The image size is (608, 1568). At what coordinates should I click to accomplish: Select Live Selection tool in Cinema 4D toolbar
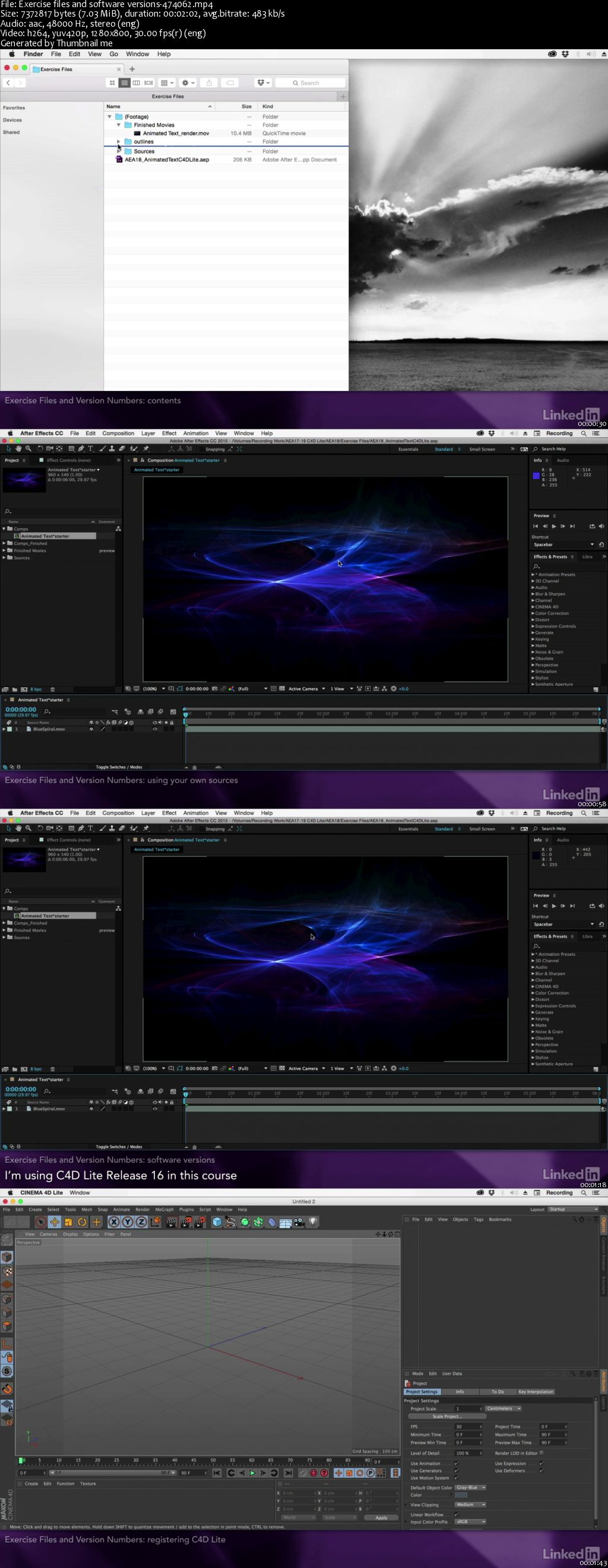[x=40, y=1222]
